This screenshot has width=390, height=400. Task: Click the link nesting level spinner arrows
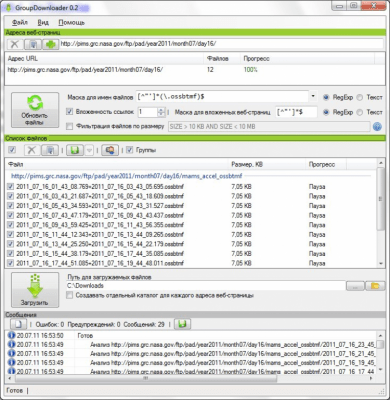[161, 112]
